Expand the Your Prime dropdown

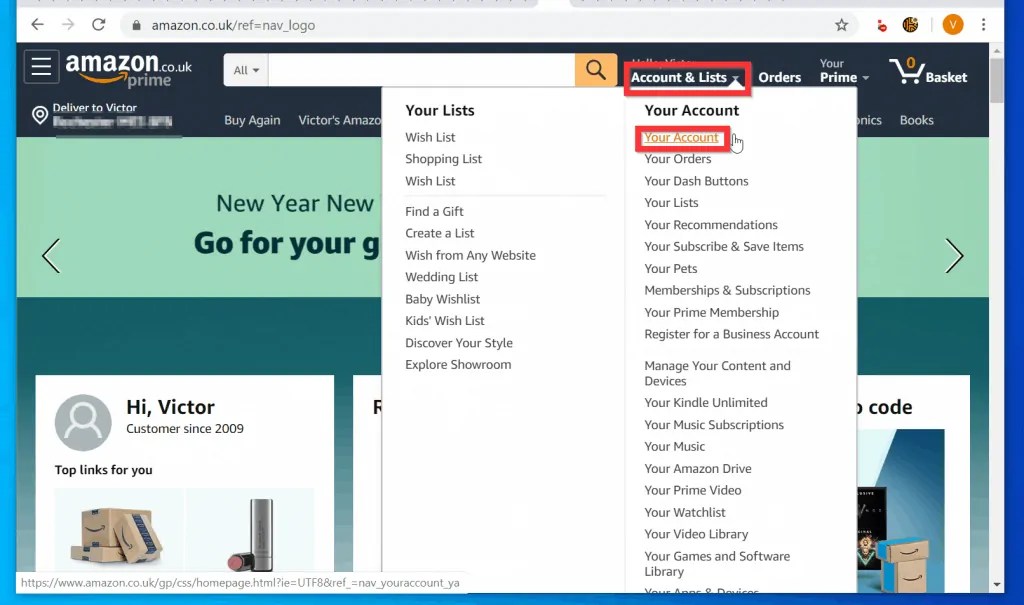coord(841,72)
